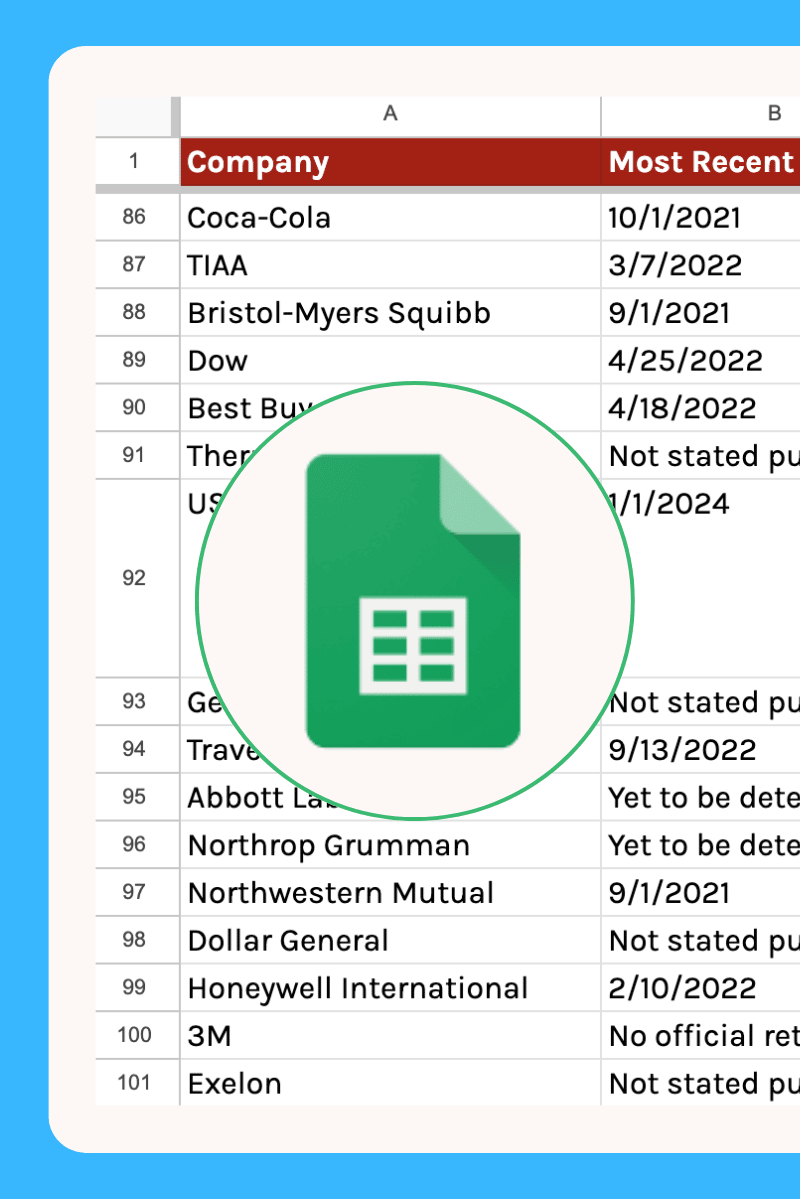This screenshot has width=800, height=1199.
Task: Select row 97 by its number
Action: point(137,892)
